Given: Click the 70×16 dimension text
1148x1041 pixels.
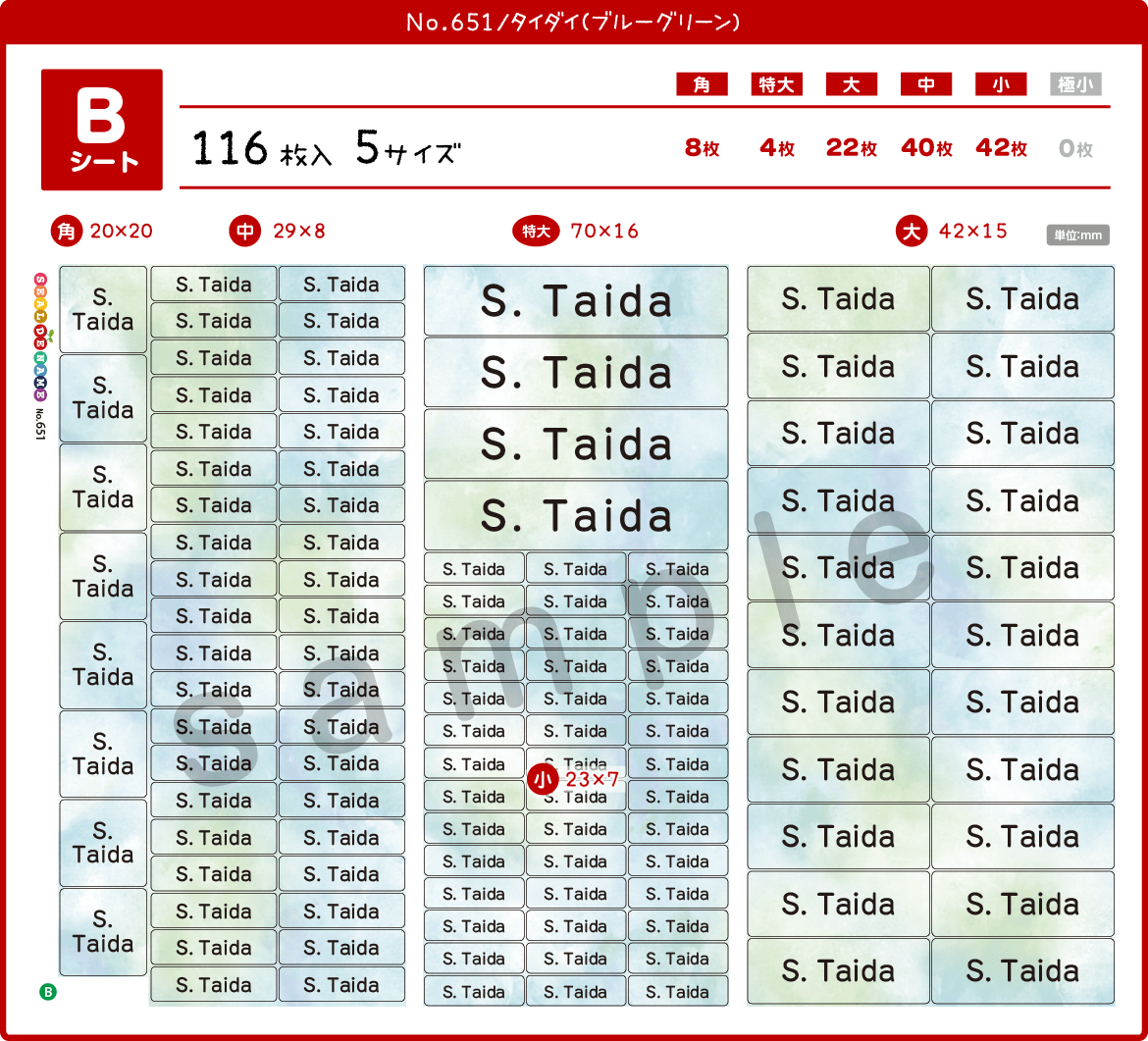Looking at the screenshot, I should [x=604, y=232].
